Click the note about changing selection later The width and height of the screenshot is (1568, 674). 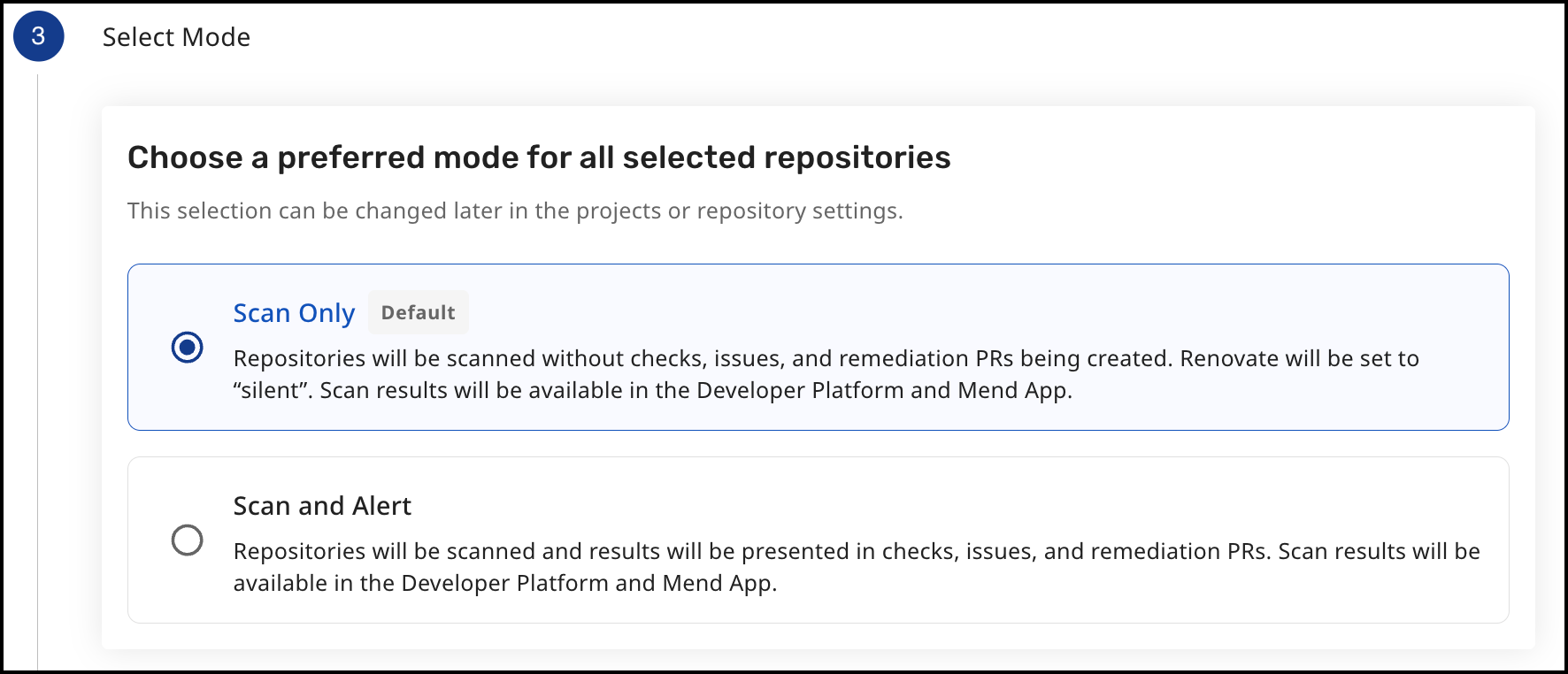pyautogui.click(x=514, y=211)
